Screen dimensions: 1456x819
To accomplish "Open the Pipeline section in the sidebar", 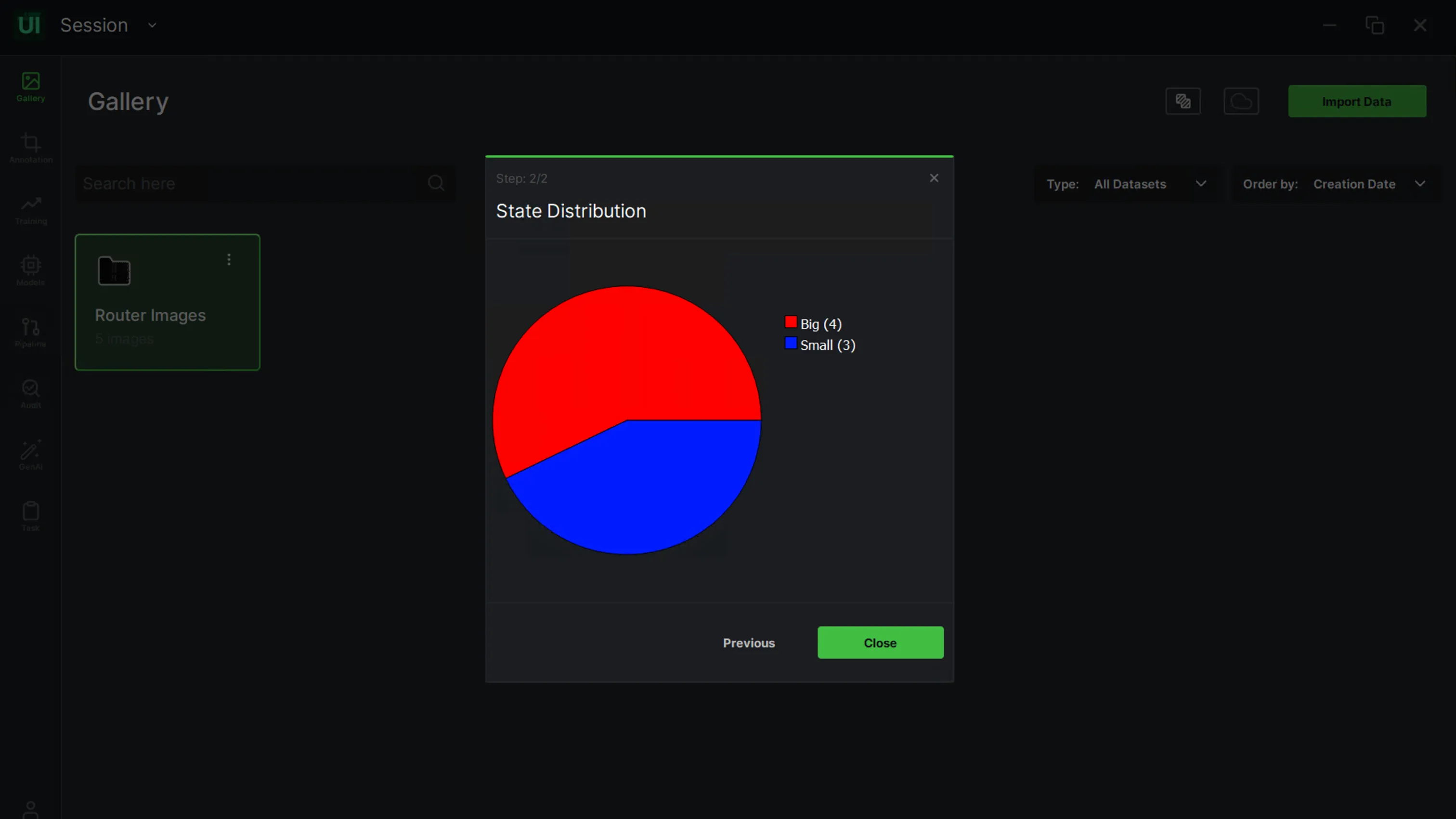I will 30,332.
